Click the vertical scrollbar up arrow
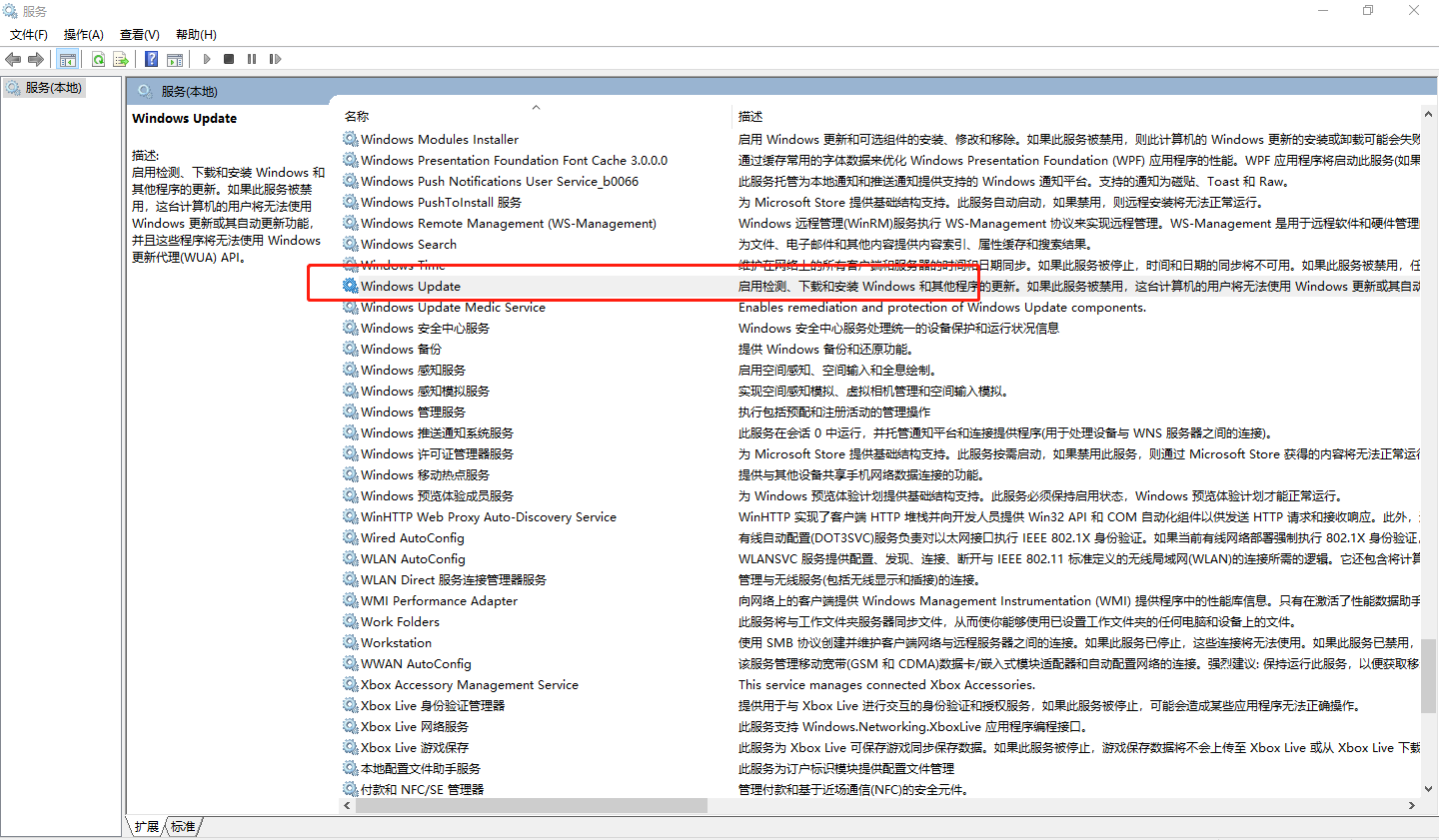1439x840 pixels. 1429,115
